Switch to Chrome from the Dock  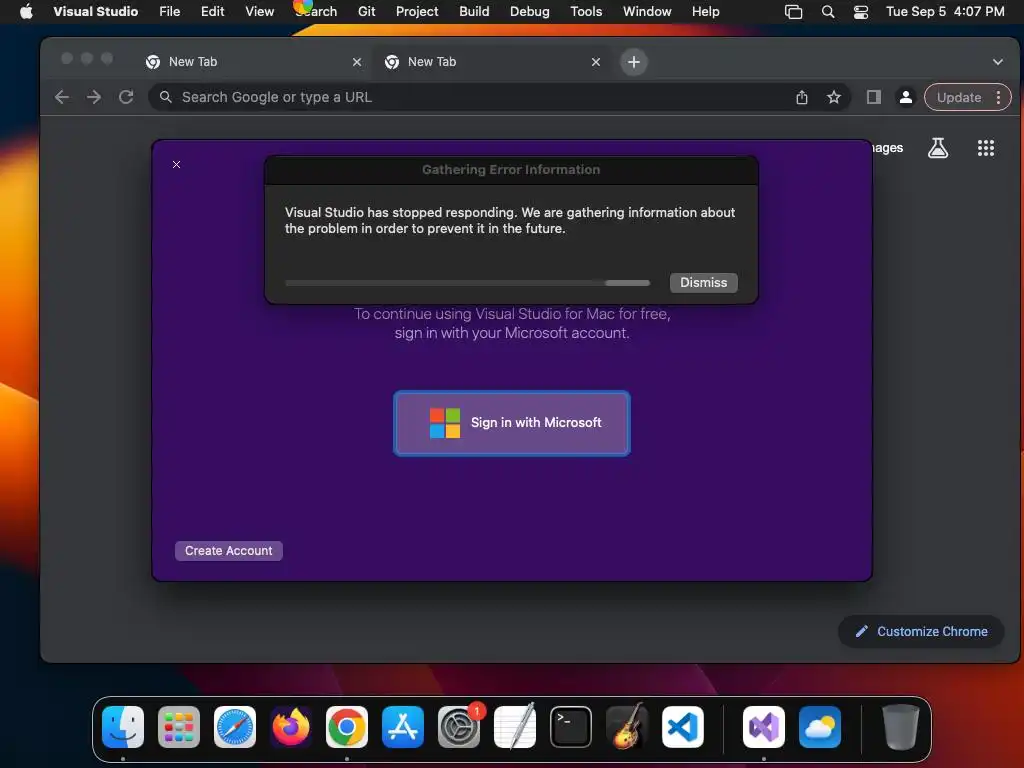click(x=347, y=727)
